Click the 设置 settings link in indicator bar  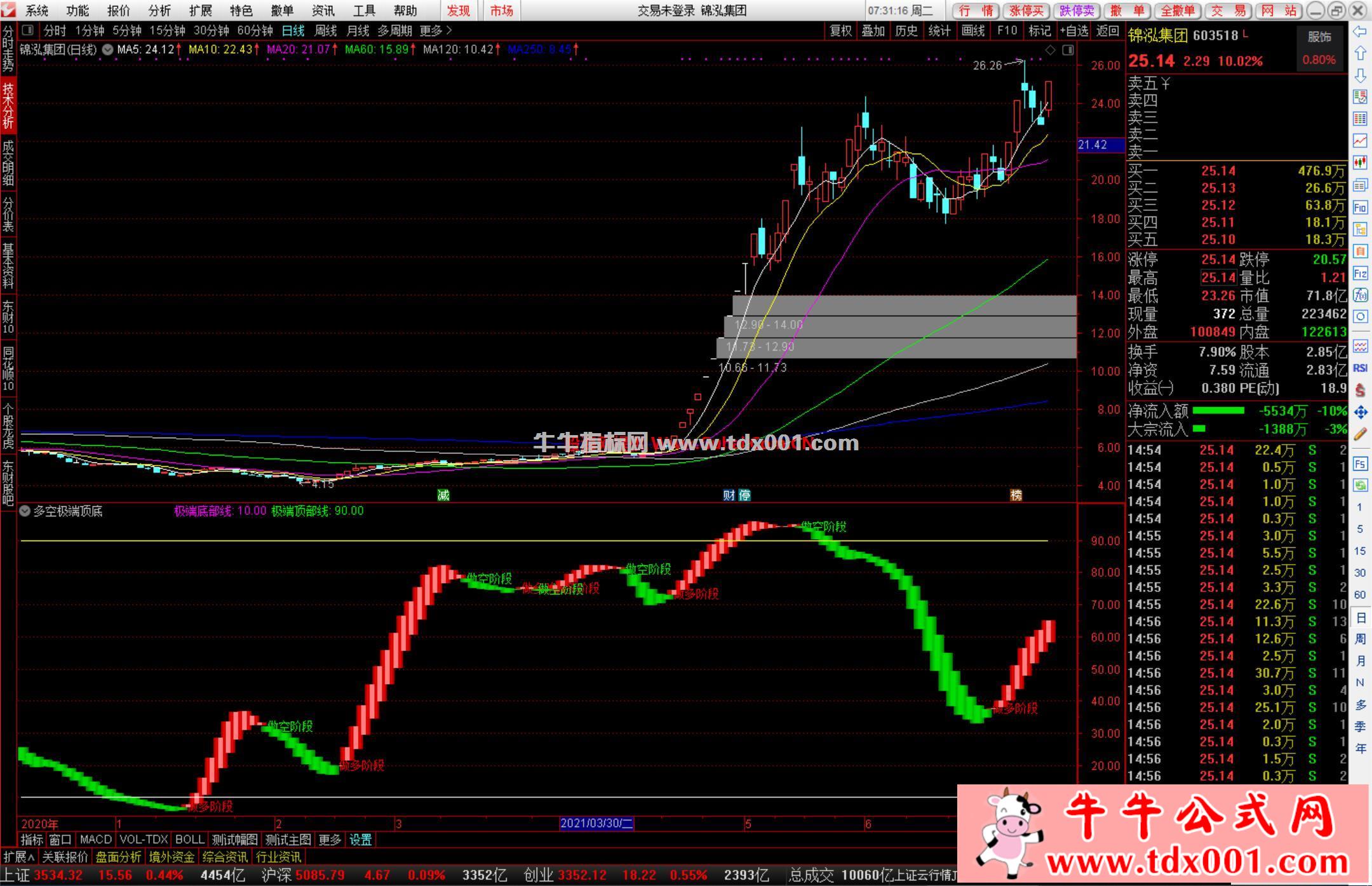pos(361,840)
